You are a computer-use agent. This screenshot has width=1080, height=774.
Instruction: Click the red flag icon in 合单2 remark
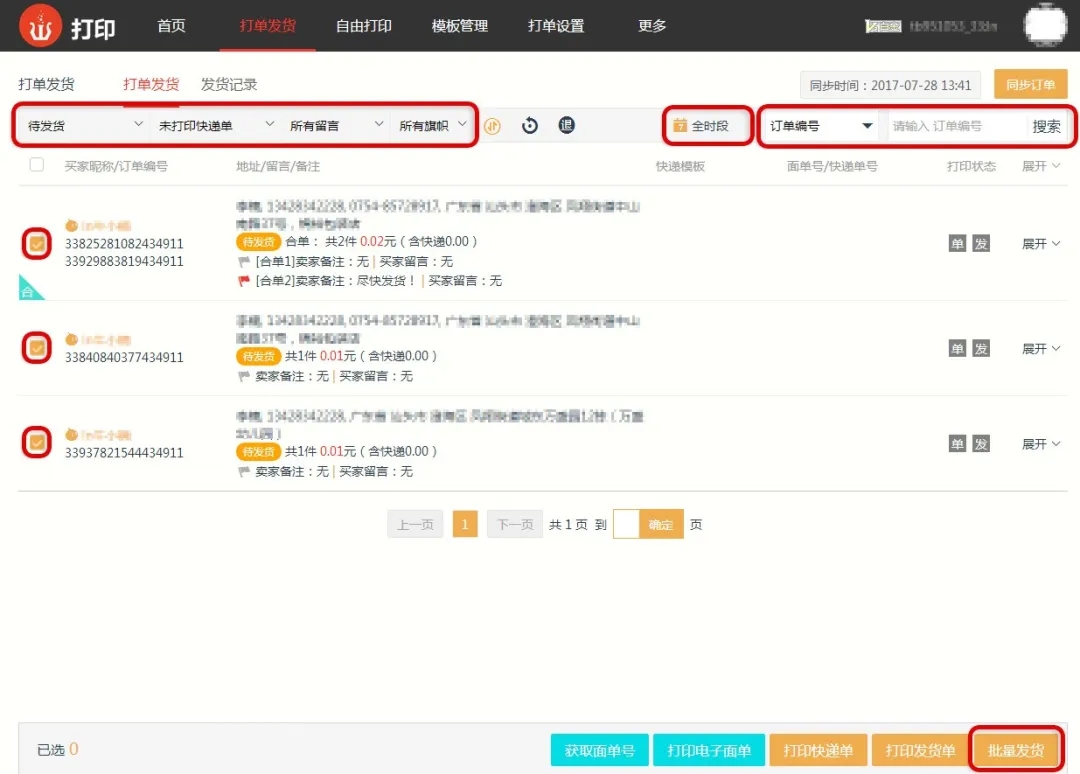click(x=243, y=281)
